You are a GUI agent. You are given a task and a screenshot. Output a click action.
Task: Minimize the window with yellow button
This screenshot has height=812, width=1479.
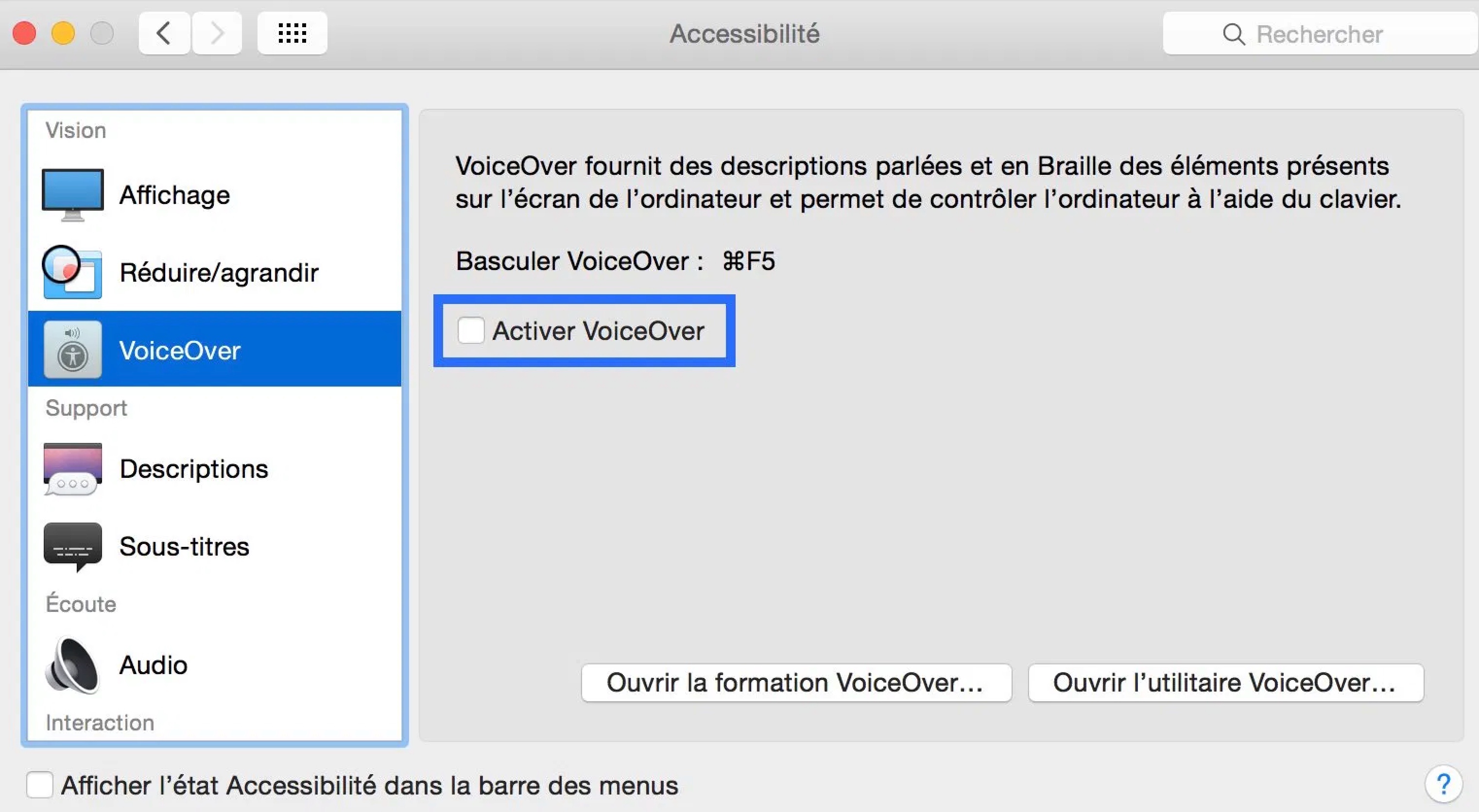pyautogui.click(x=63, y=34)
